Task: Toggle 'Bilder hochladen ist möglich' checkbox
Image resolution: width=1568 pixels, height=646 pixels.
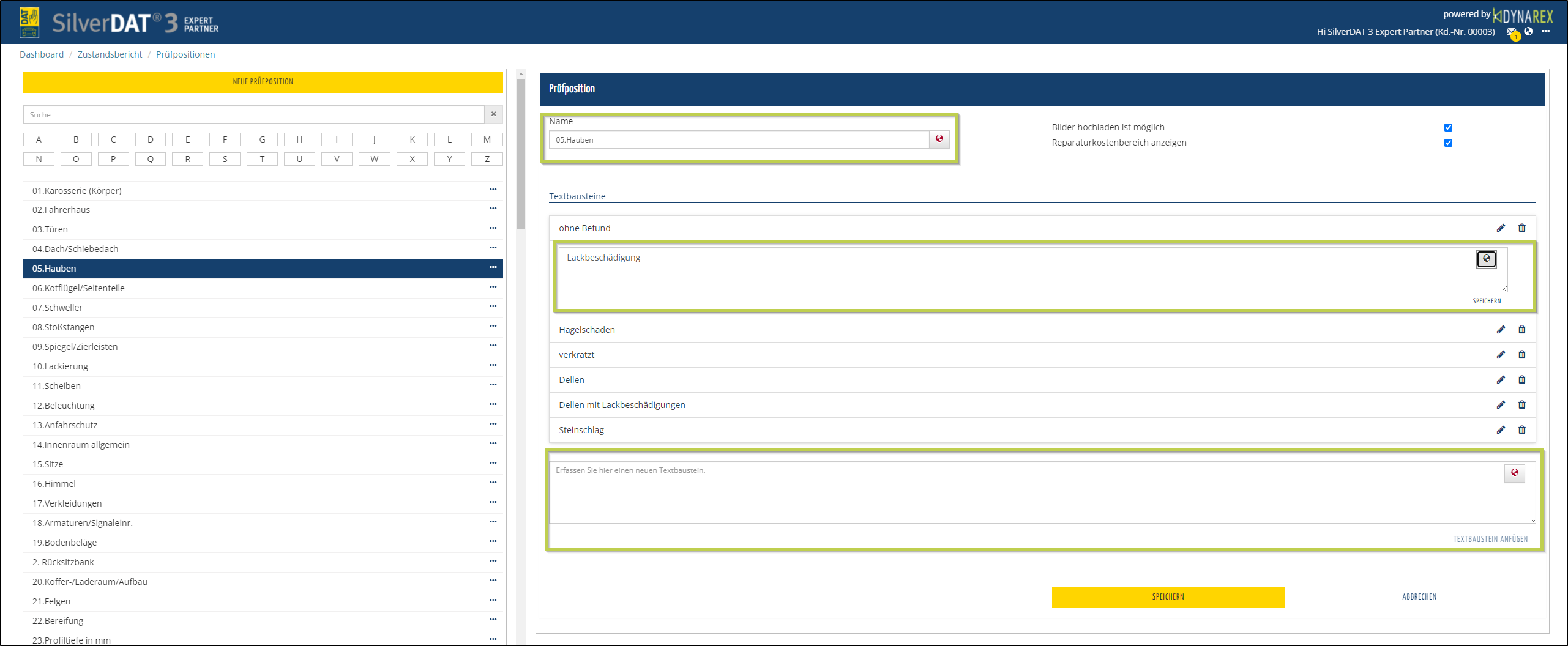Action: (1448, 127)
